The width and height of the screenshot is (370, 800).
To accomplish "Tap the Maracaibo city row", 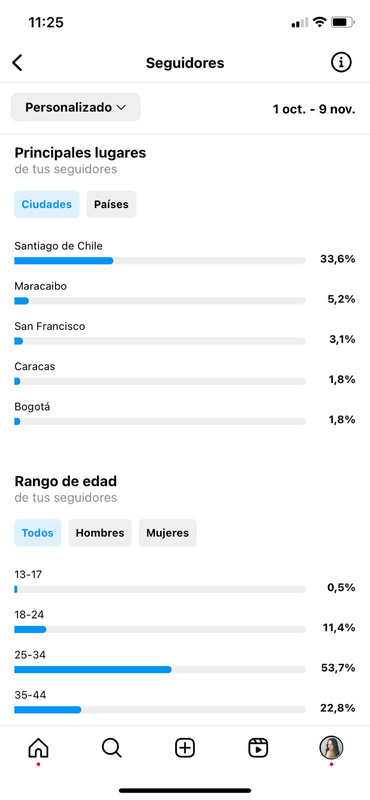I will (x=185, y=293).
